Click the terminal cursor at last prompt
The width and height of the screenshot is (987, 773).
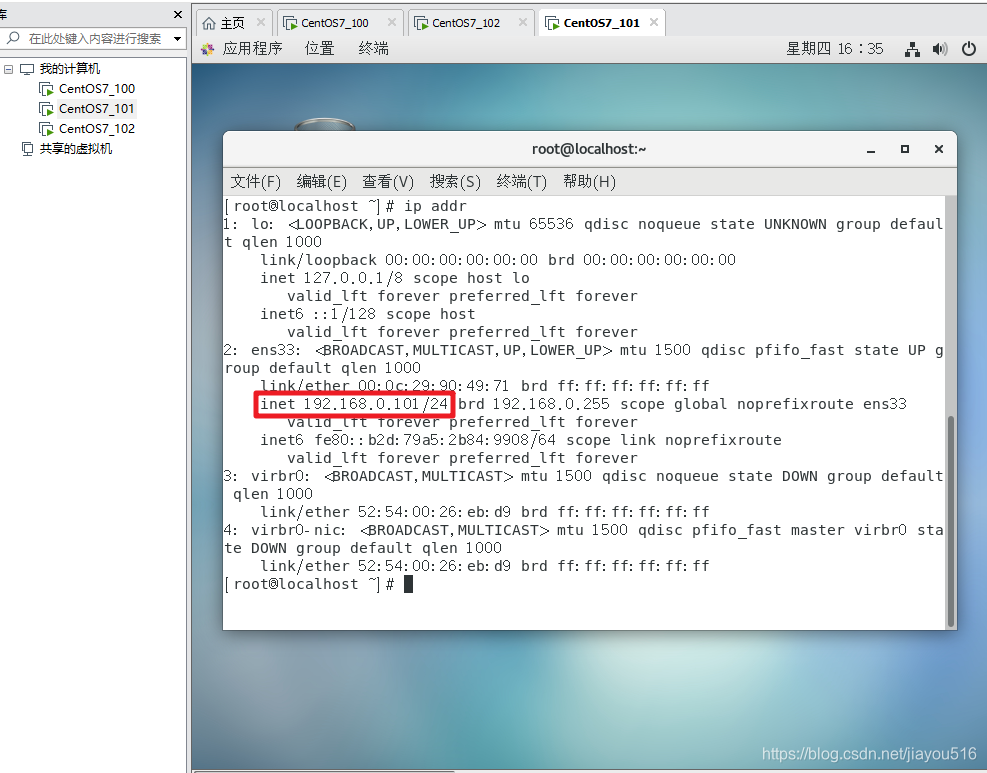coord(409,584)
